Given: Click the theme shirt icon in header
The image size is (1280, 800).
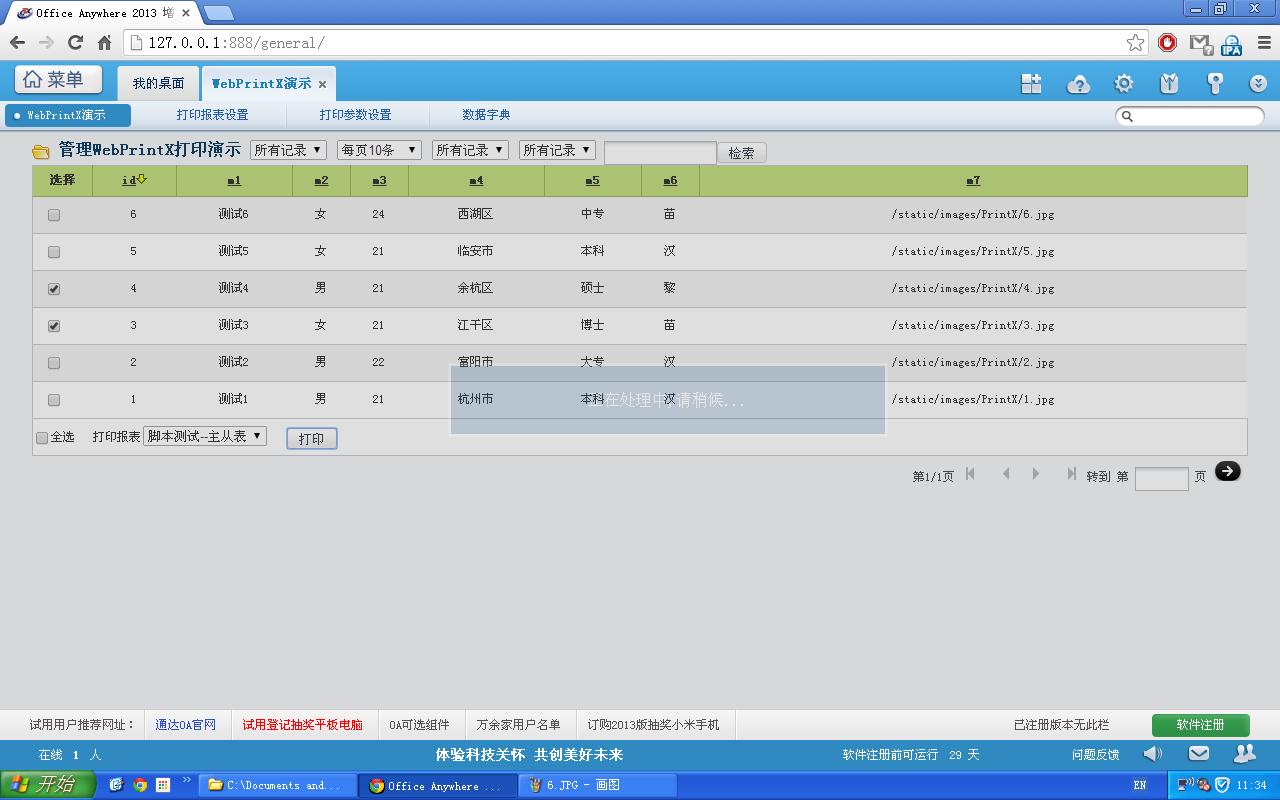Looking at the screenshot, I should click(x=1169, y=84).
